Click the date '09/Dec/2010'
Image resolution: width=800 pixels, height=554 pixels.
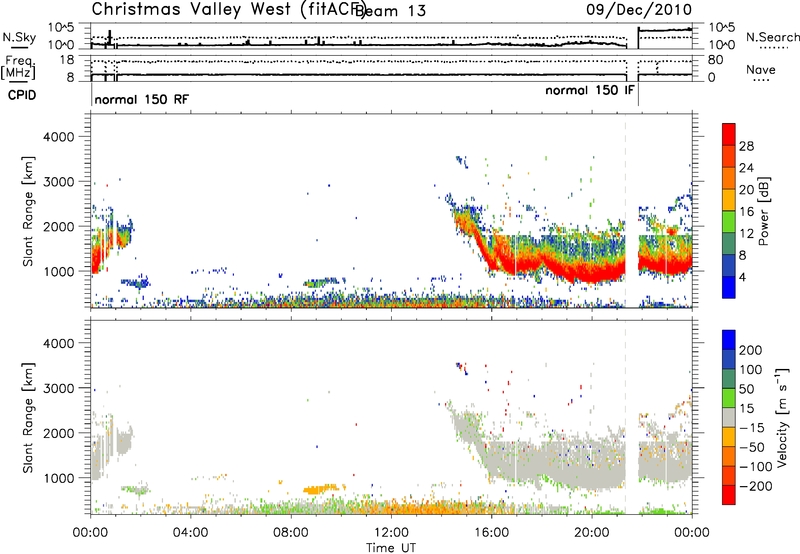coord(639,10)
